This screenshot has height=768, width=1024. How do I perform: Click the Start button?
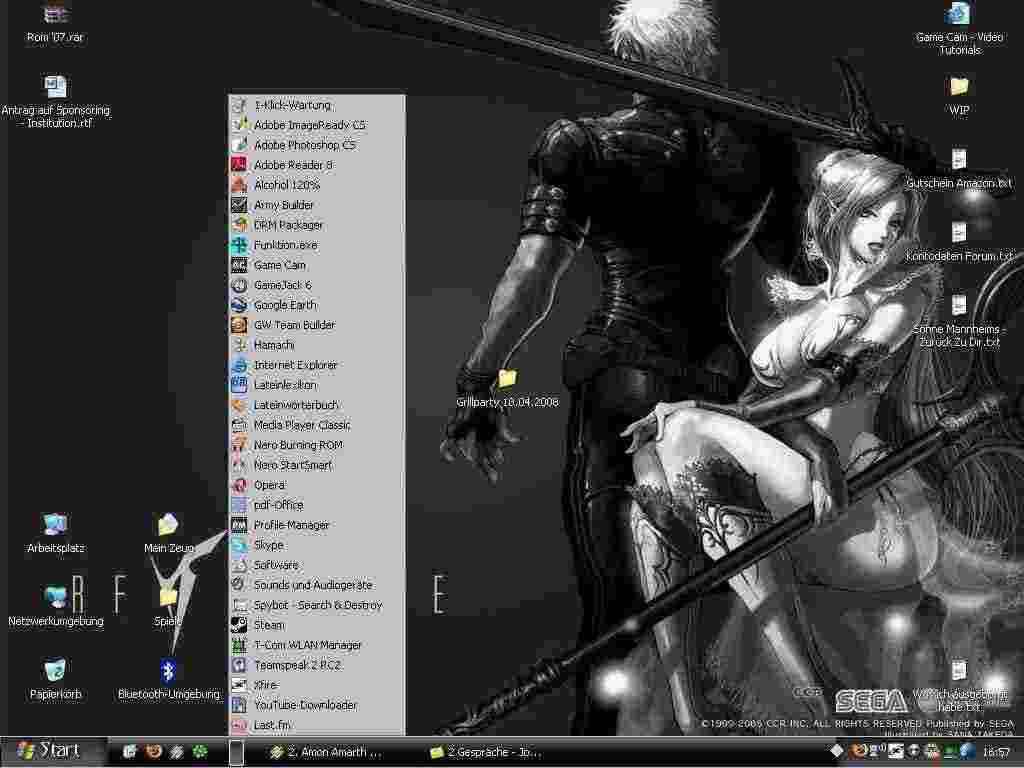click(48, 751)
